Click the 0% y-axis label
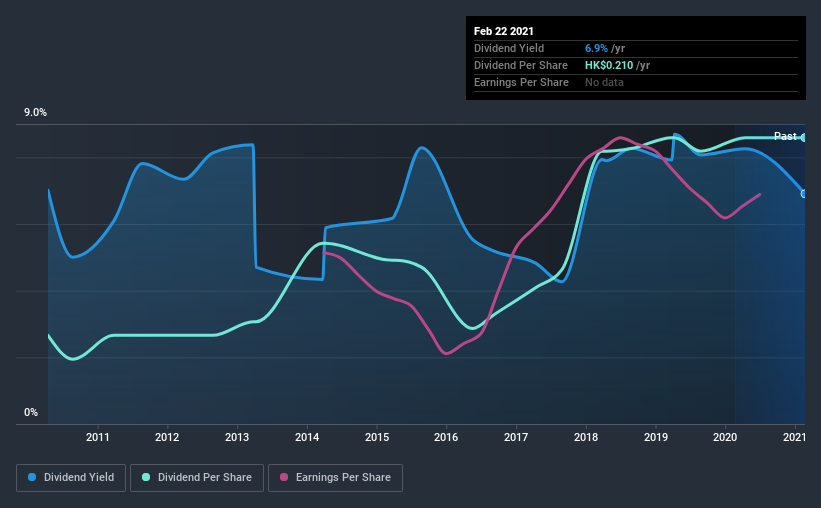The width and height of the screenshot is (821, 508). tap(31, 413)
